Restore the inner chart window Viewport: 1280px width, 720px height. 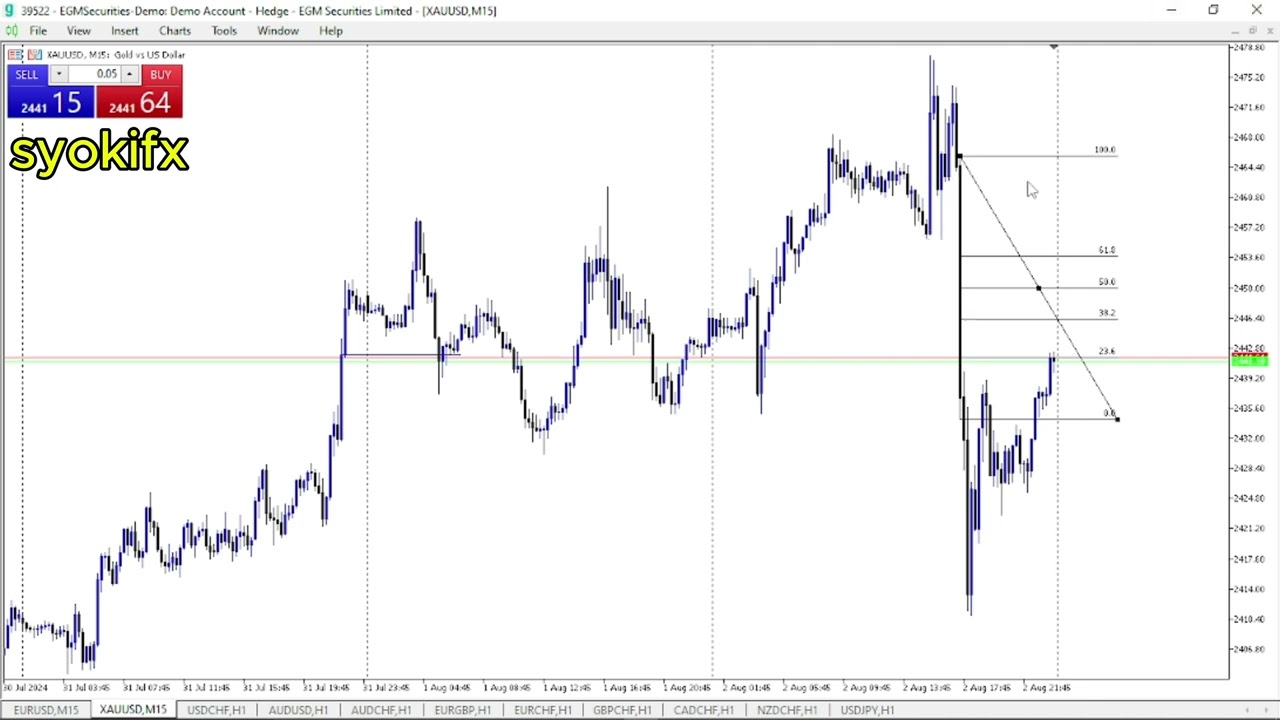[1252, 31]
